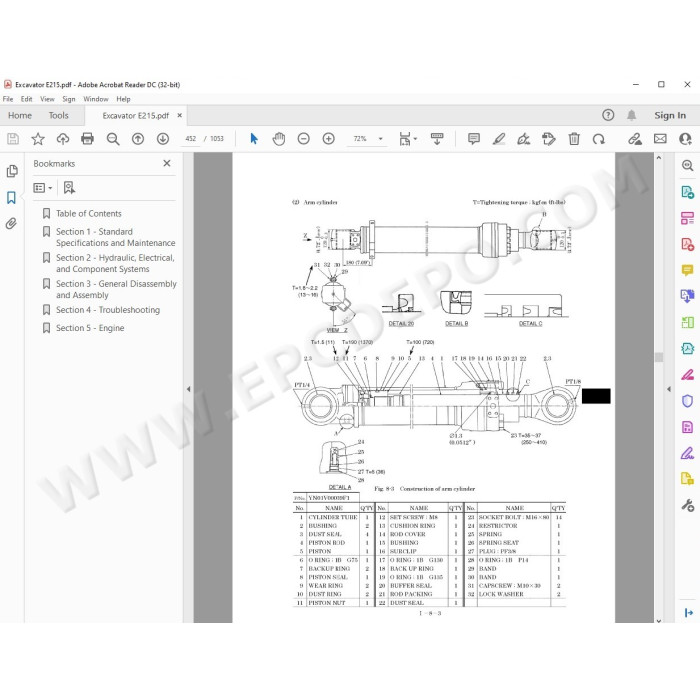700x700 pixels.
Task: Open the More Tools wrench icon
Action: pos(688,505)
